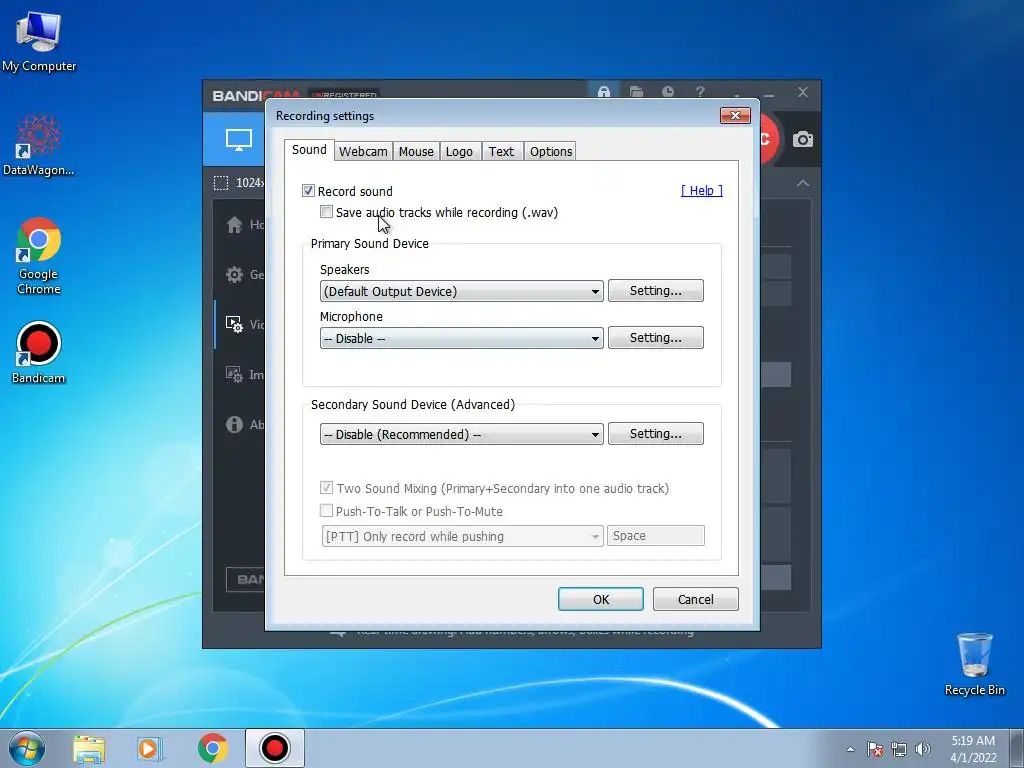
Task: Collapse Bandicam panel with chevron
Action: pos(803,184)
